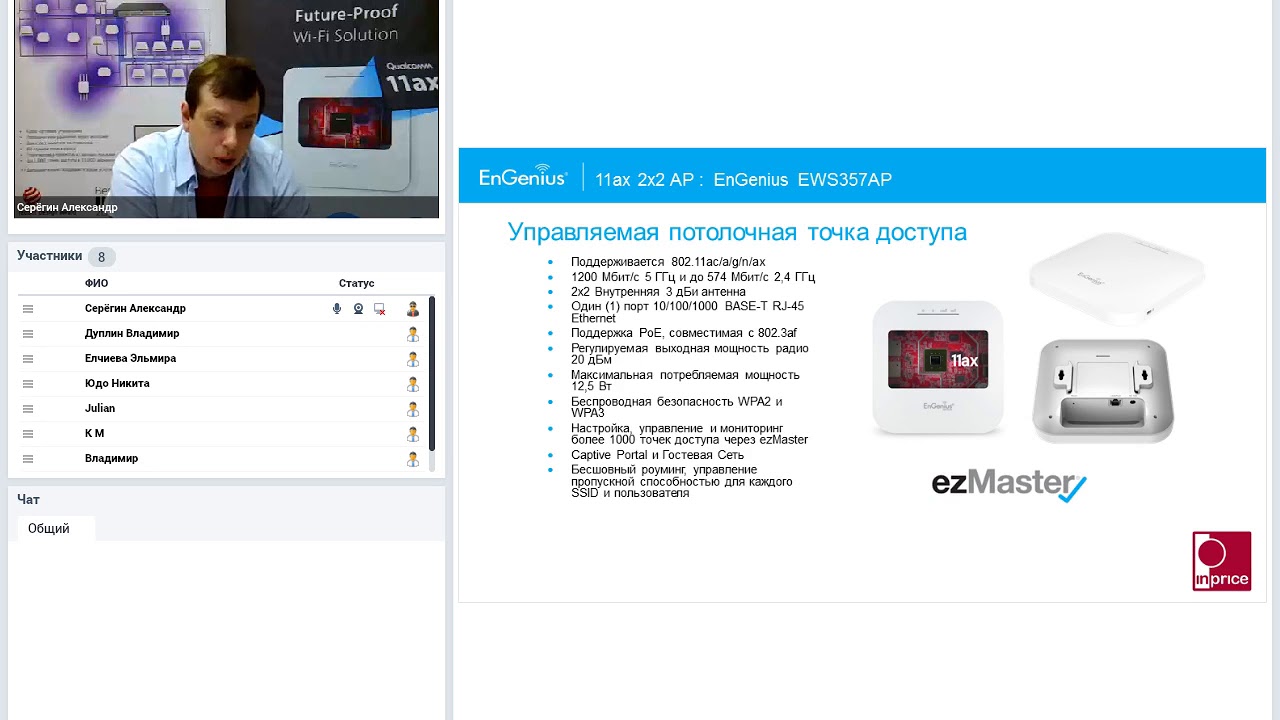Click webcam icon for Серёгин Александр
Image resolution: width=1280 pixels, height=720 pixels.
(x=358, y=309)
